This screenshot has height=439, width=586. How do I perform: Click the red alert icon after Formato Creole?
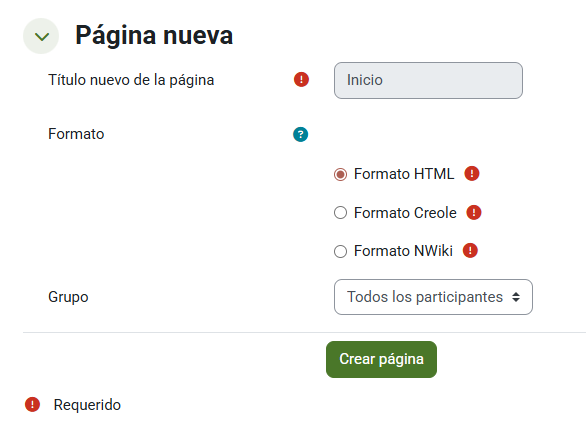(x=474, y=213)
